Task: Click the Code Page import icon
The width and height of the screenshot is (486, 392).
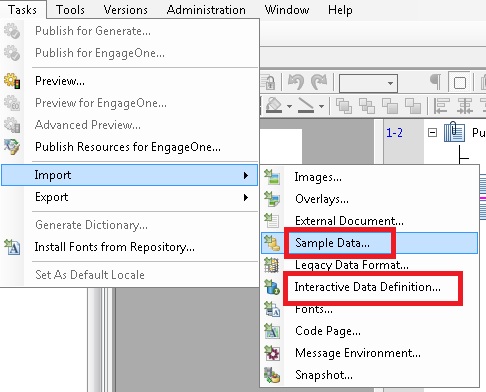Action: point(272,331)
